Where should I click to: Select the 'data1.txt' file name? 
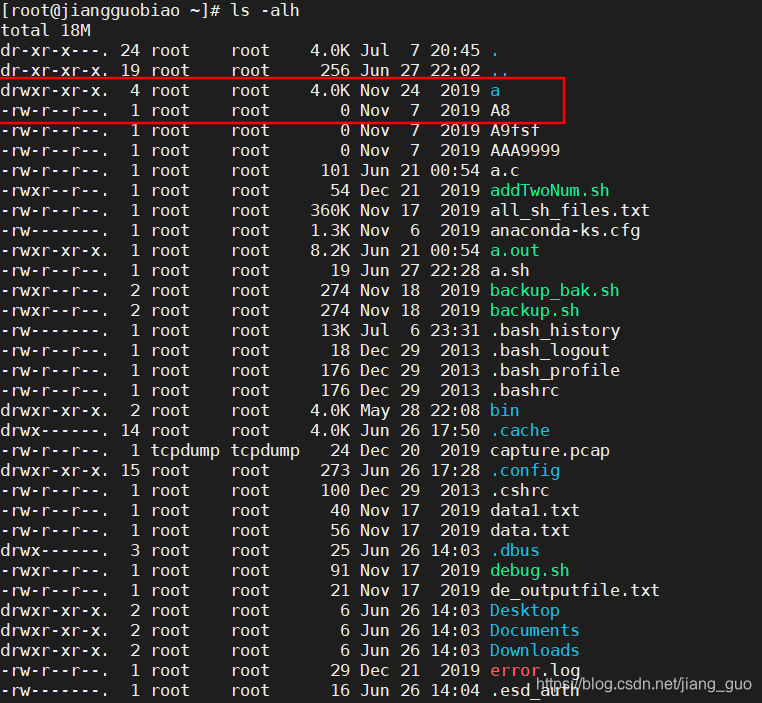(x=535, y=510)
